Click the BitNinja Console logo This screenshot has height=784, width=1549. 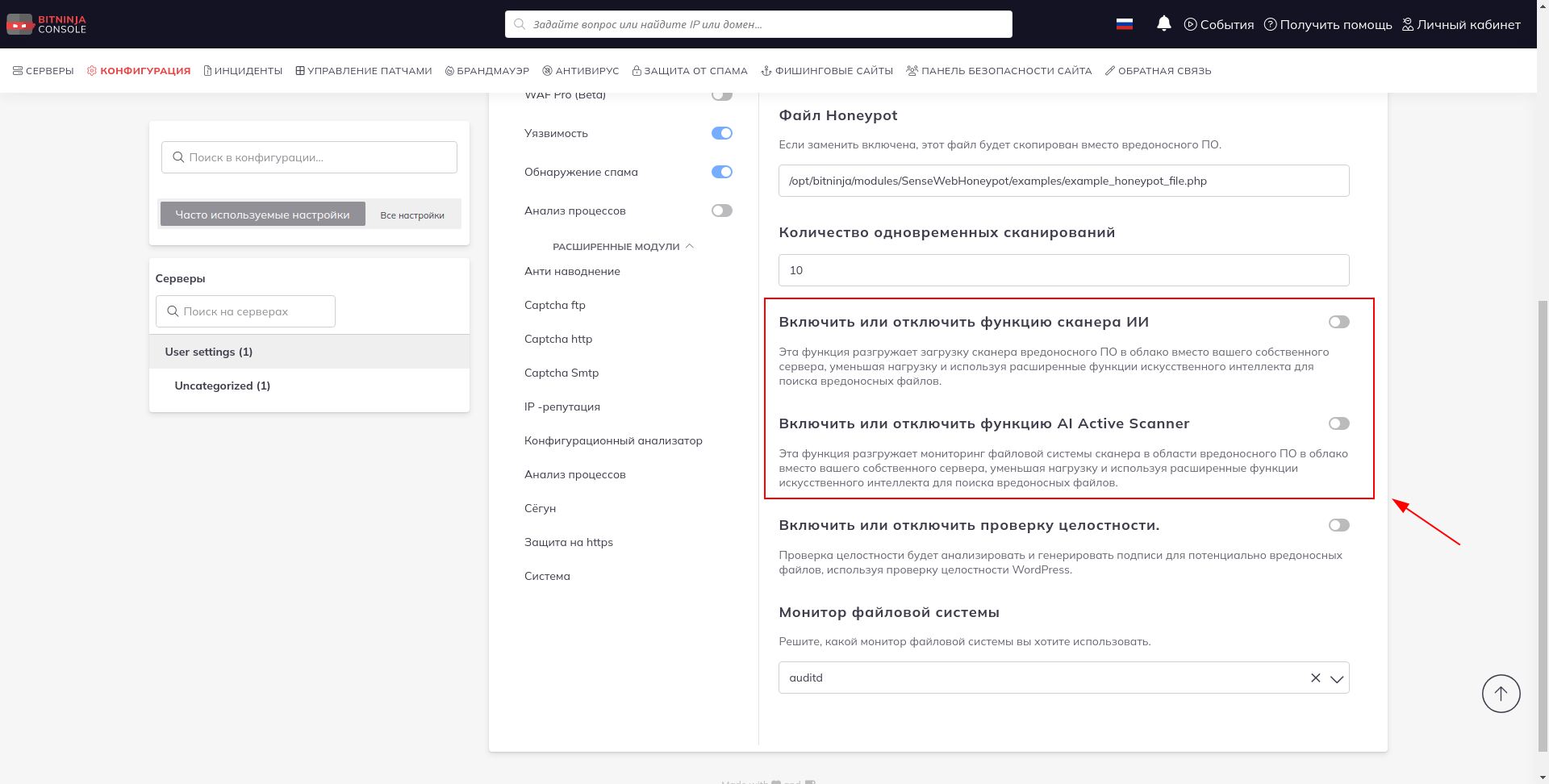[46, 24]
